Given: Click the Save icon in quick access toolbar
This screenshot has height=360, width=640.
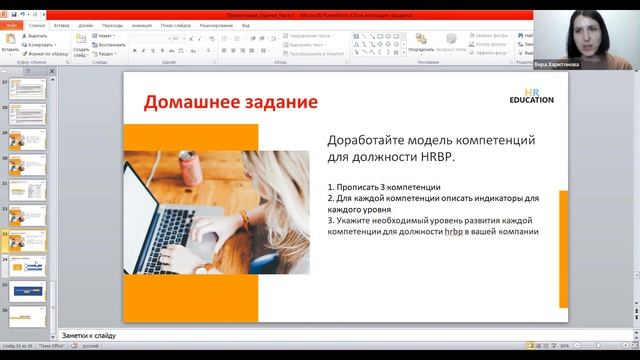Looking at the screenshot, I should coord(14,15).
